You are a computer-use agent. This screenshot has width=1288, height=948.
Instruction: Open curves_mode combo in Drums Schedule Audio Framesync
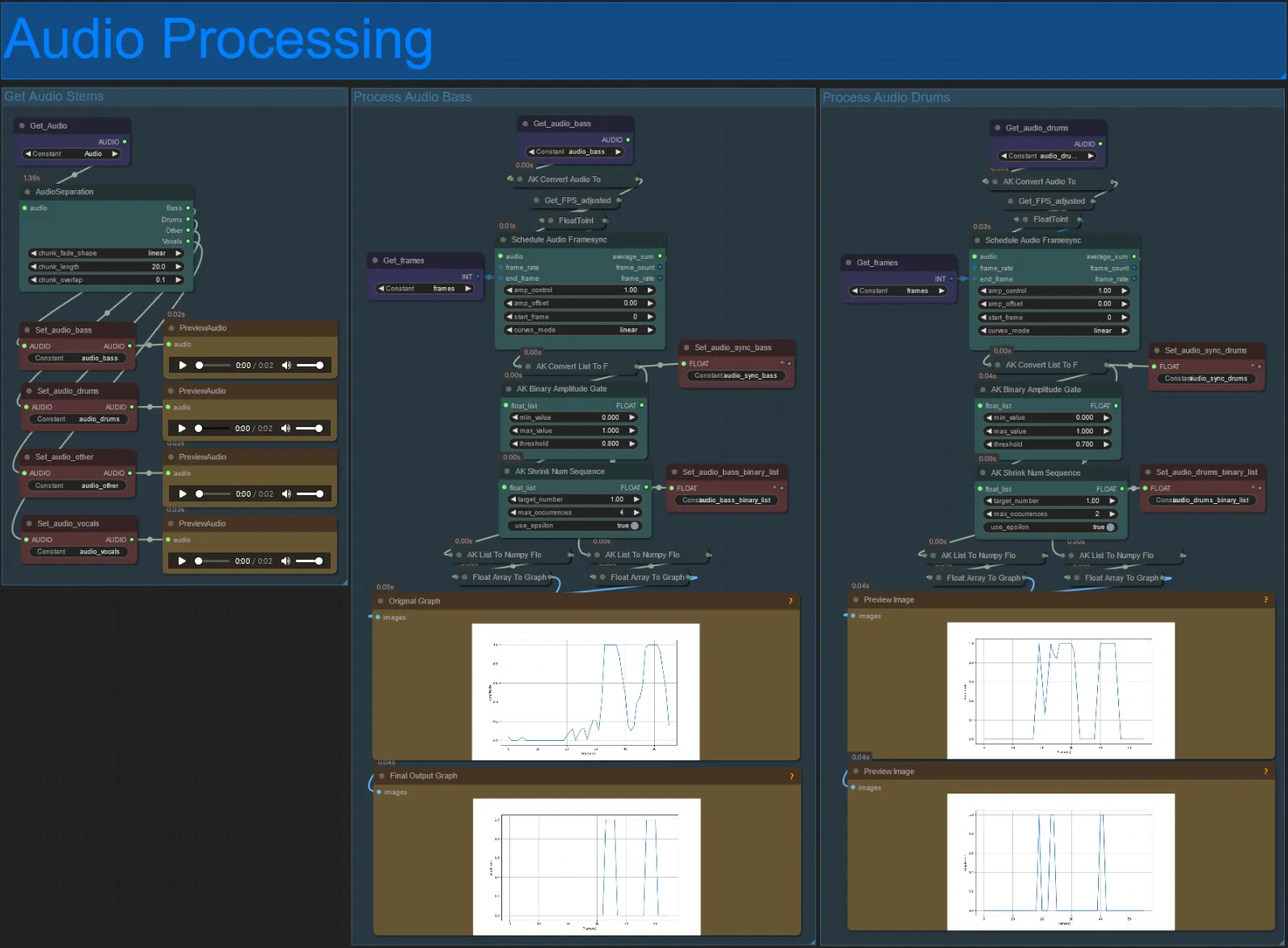1054,331
